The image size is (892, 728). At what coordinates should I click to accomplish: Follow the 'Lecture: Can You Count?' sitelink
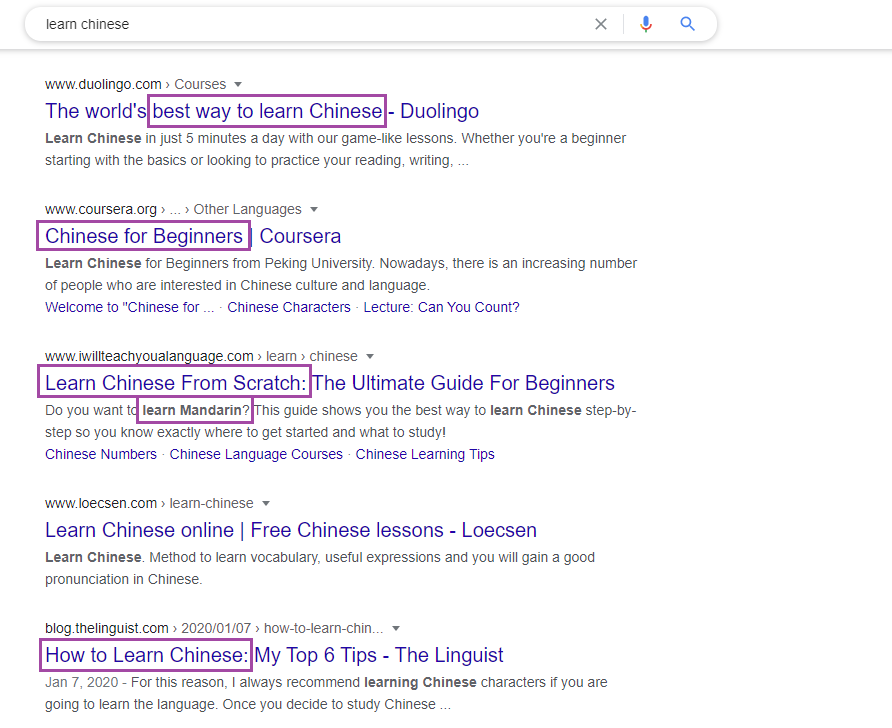click(441, 307)
